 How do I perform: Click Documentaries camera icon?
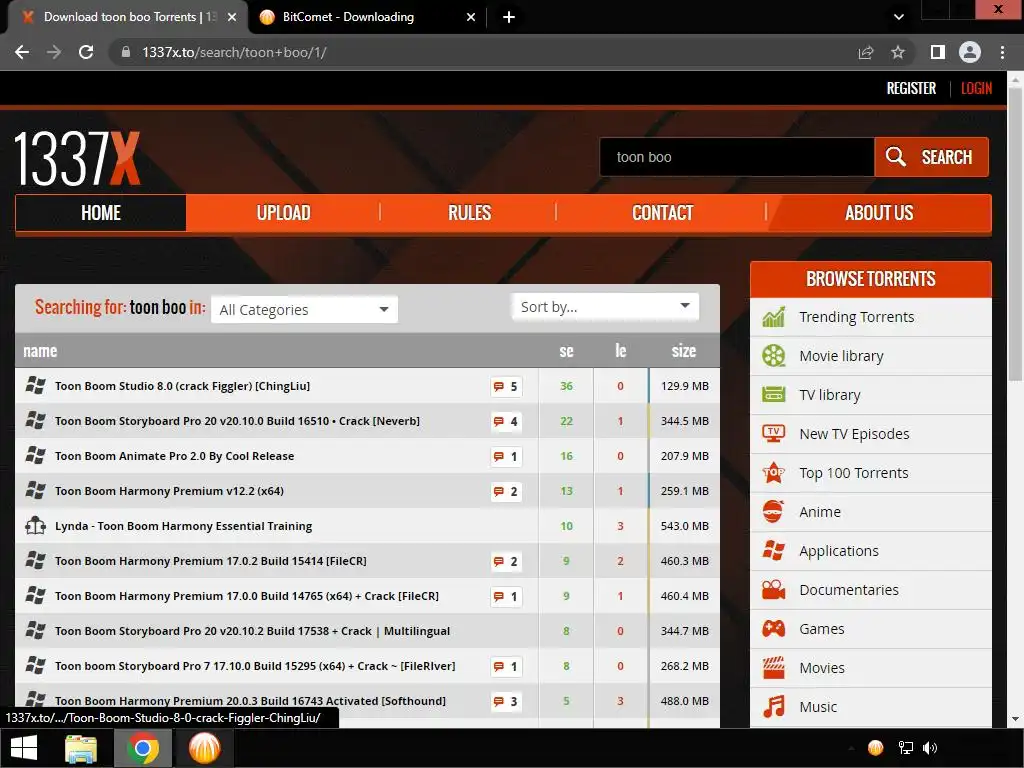tap(774, 590)
